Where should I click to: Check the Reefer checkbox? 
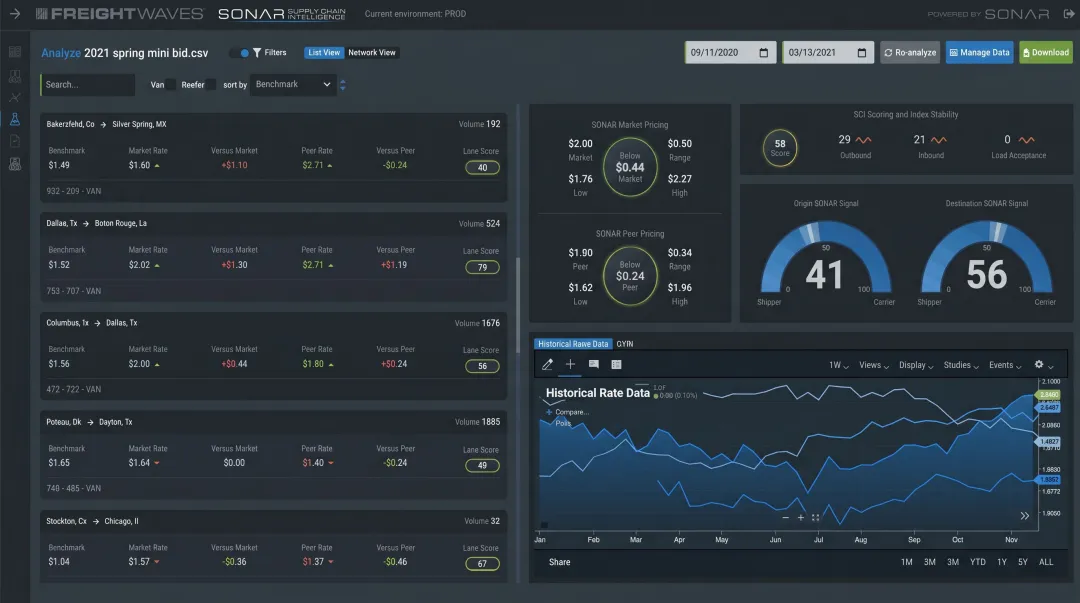pyautogui.click(x=211, y=85)
